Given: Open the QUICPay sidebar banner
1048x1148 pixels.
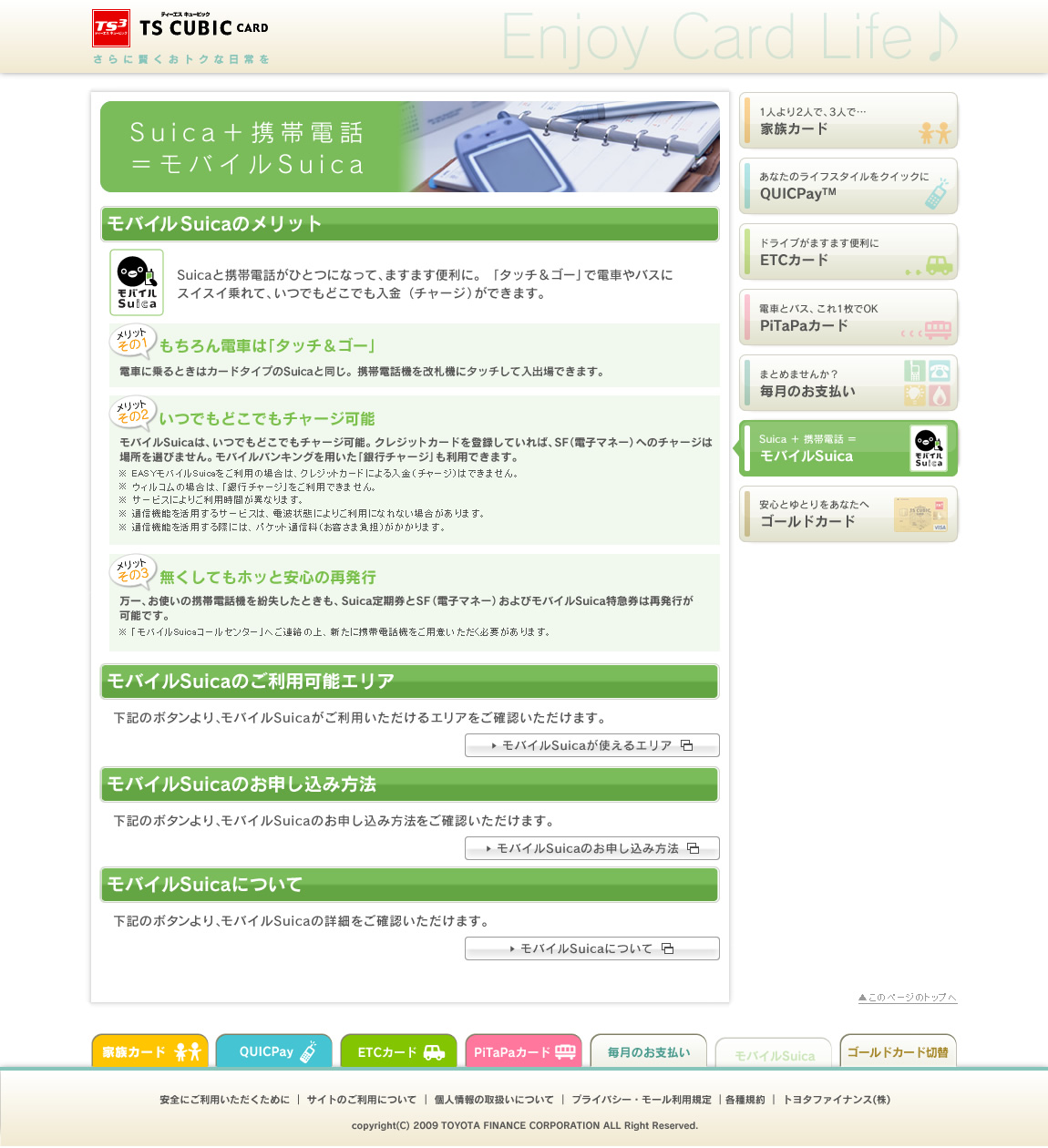Looking at the screenshot, I should click(848, 186).
